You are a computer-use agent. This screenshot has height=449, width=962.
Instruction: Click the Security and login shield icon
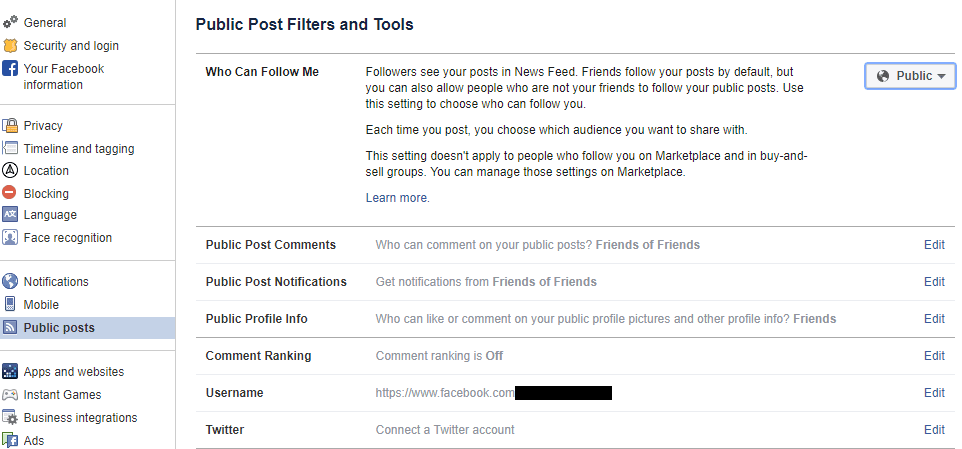[x=10, y=45]
